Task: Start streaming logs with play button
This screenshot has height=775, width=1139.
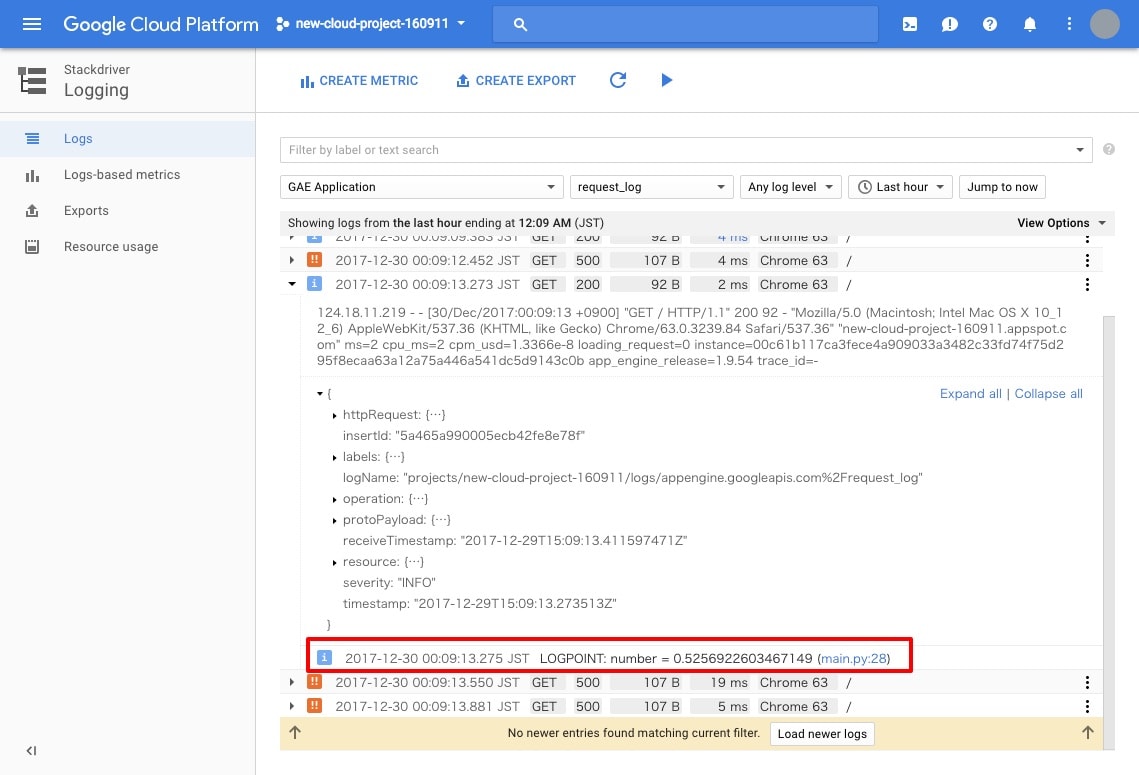Action: [x=667, y=80]
